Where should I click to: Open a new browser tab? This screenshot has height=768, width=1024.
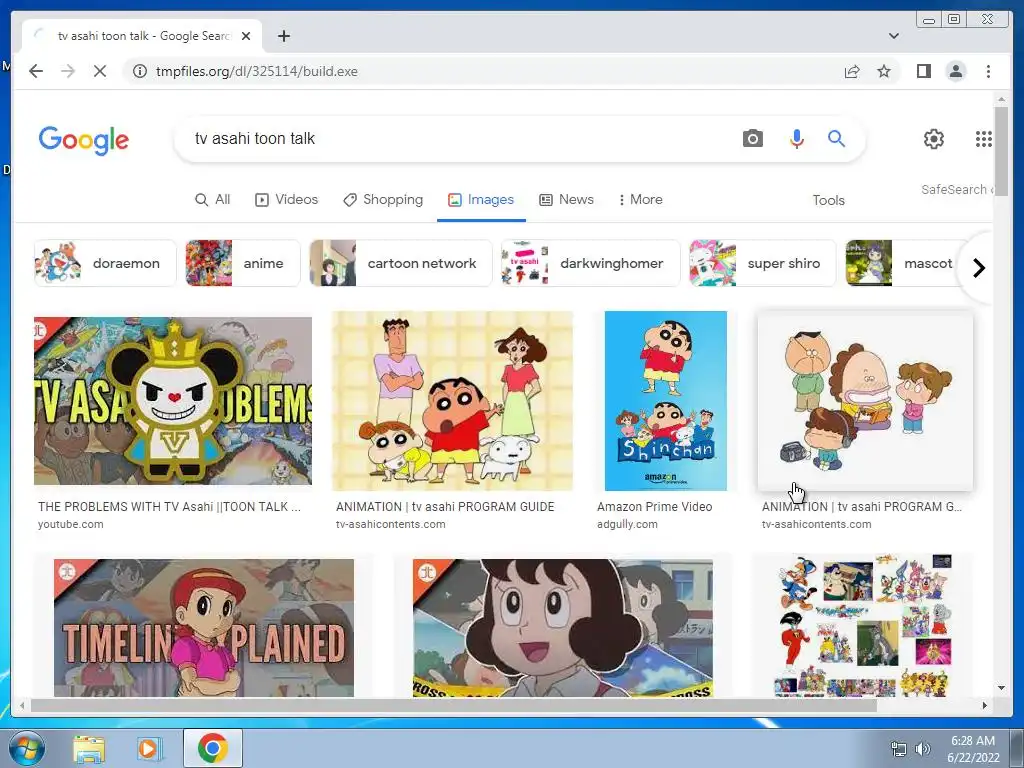point(283,36)
